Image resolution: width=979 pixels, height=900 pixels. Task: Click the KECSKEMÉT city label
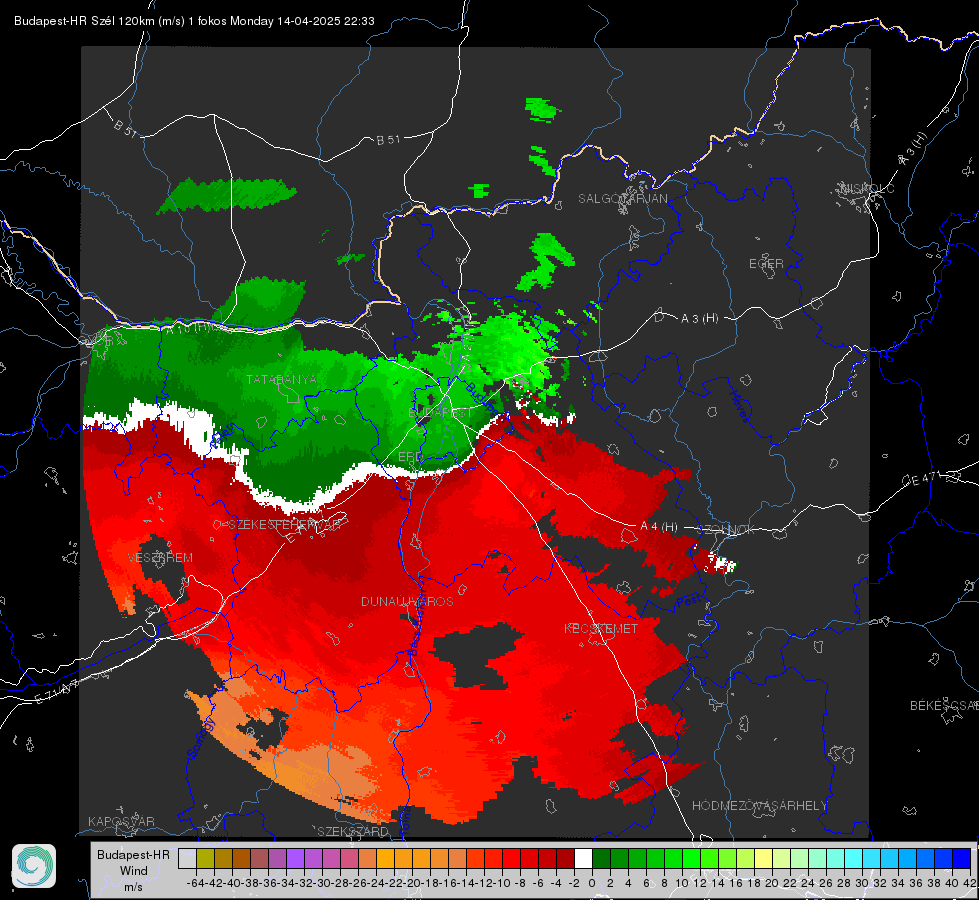click(x=601, y=628)
